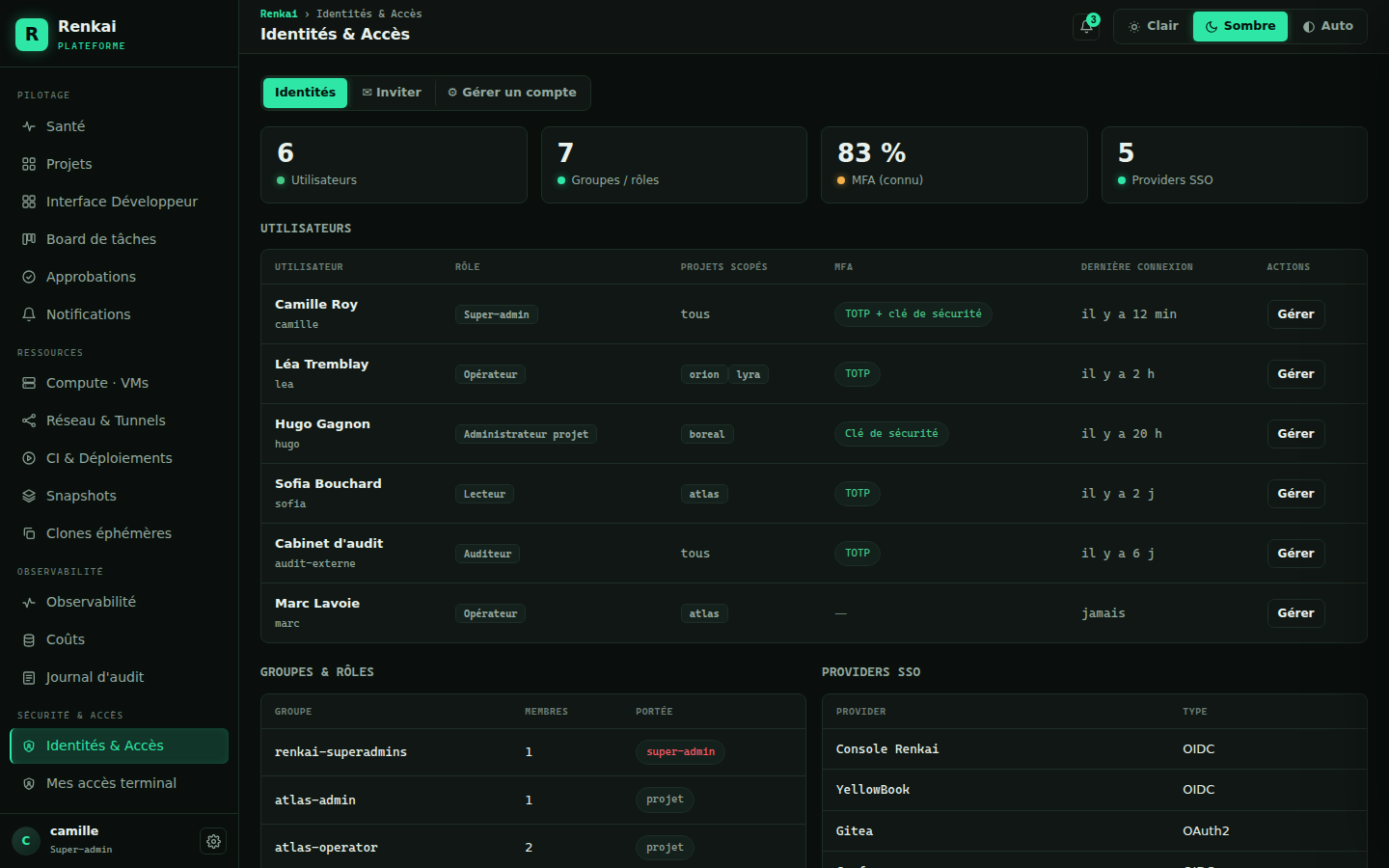Click the Gitea provider name
Viewport: 1389px width, 868px height.
855,831
